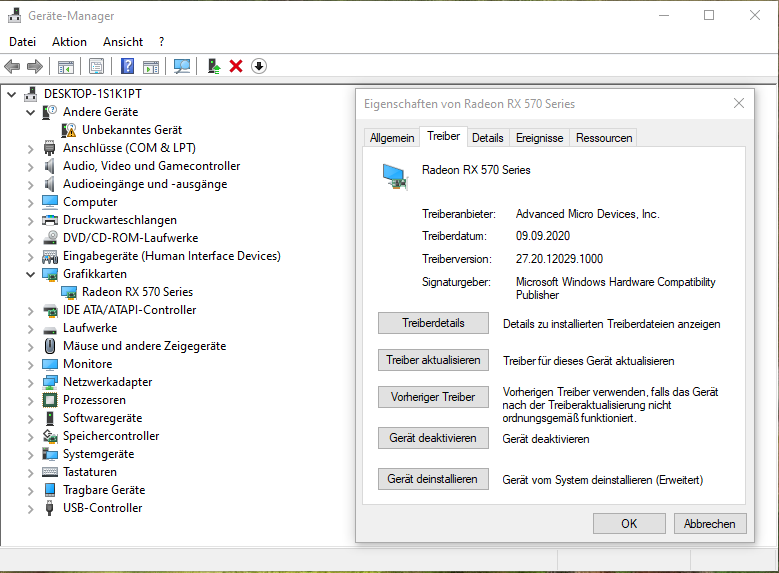
Task: Click the Tastaturen keyboard icon
Action: (x=50, y=472)
